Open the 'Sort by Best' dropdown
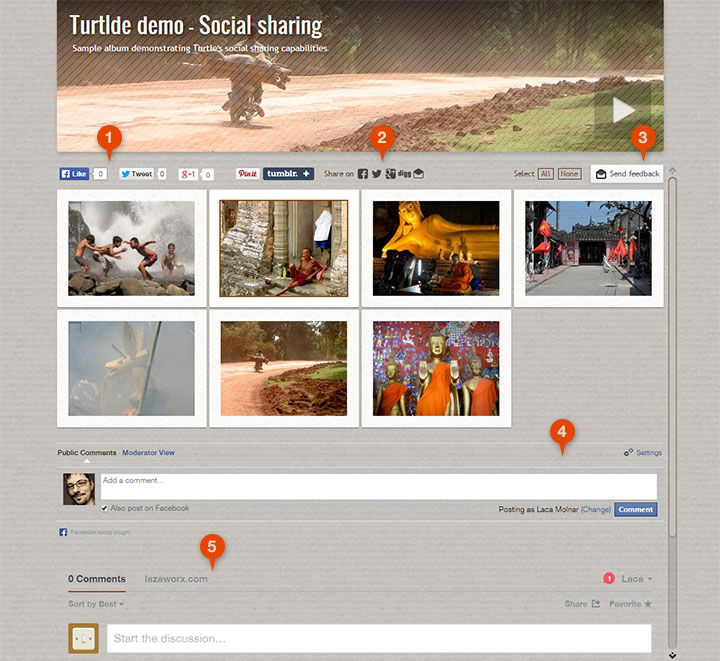The width and height of the screenshot is (720, 661). pyautogui.click(x=96, y=604)
